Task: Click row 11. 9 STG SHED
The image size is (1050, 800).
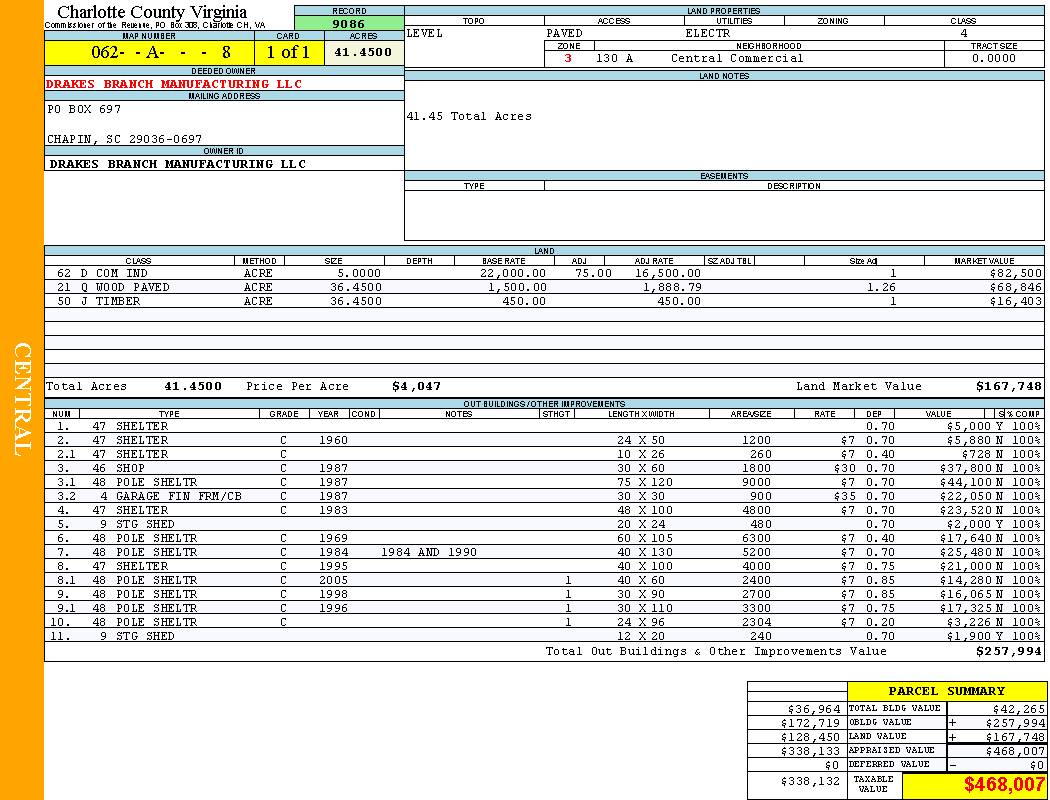Action: [x=544, y=636]
